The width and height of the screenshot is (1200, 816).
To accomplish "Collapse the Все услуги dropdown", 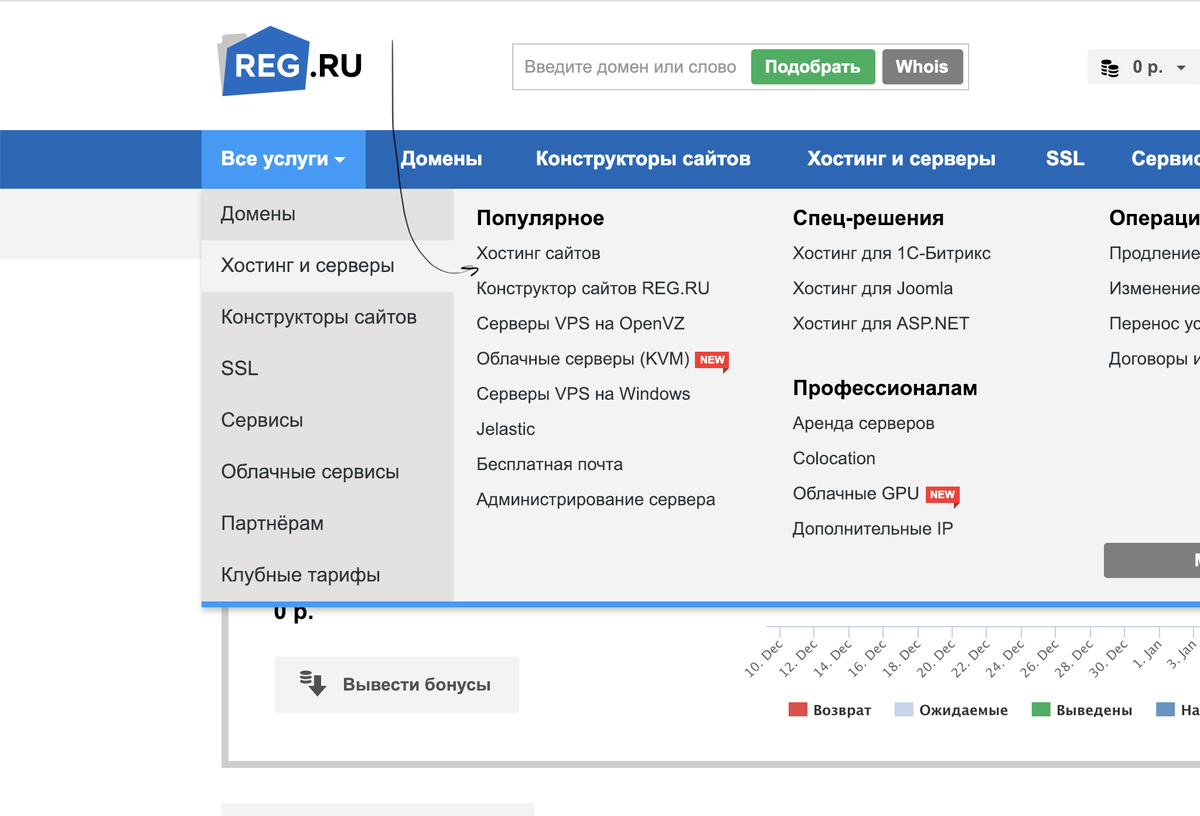I will pos(283,159).
